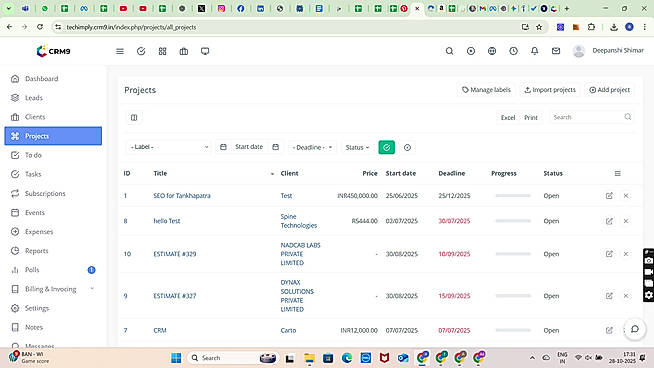The width and height of the screenshot is (654, 368).
Task: Open Settings in the sidebar
Action: (53, 308)
